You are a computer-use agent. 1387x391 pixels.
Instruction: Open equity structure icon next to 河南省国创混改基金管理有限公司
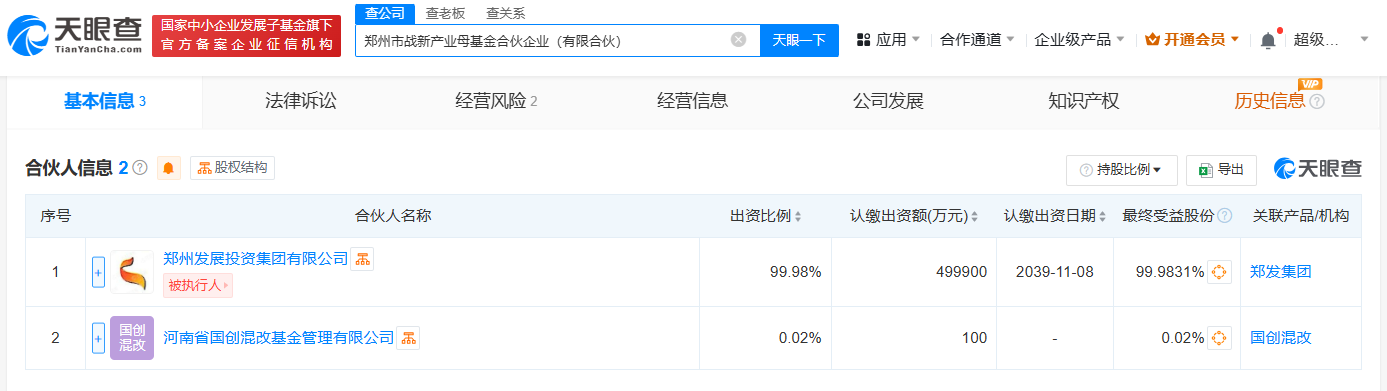click(408, 338)
